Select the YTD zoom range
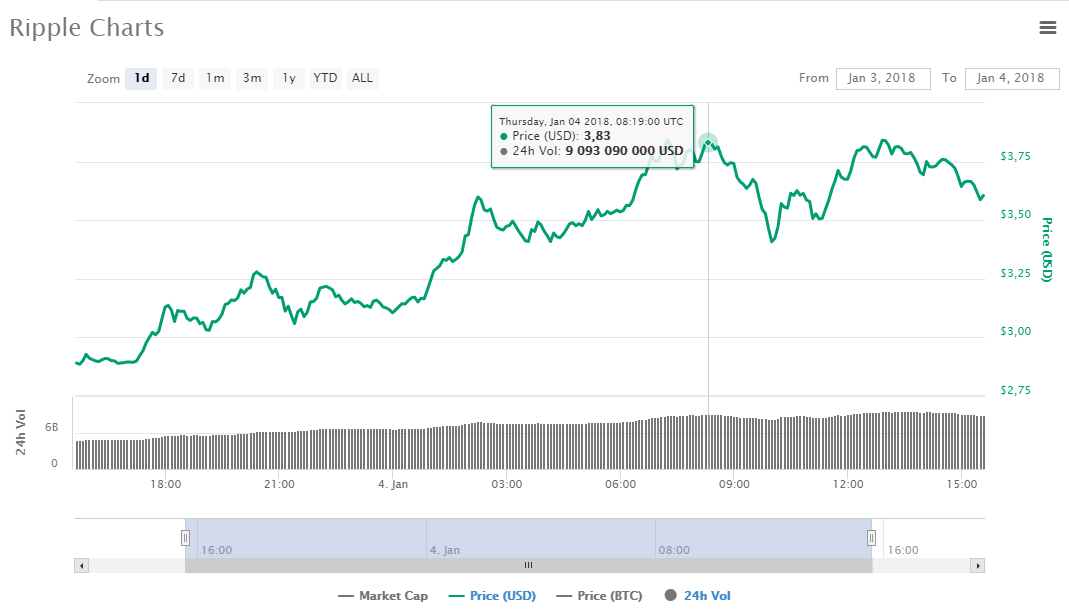The image size is (1069, 610). click(325, 78)
